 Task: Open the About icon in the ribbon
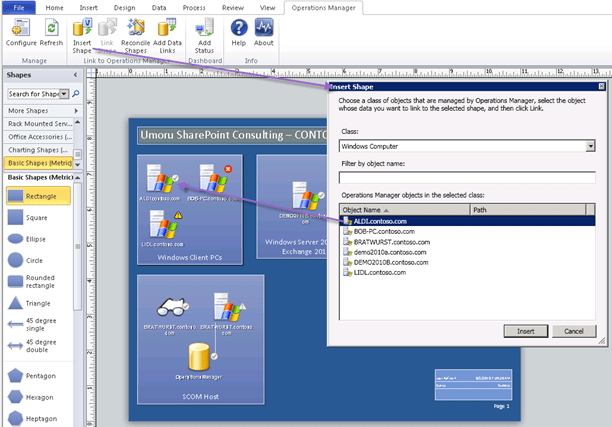tap(264, 27)
